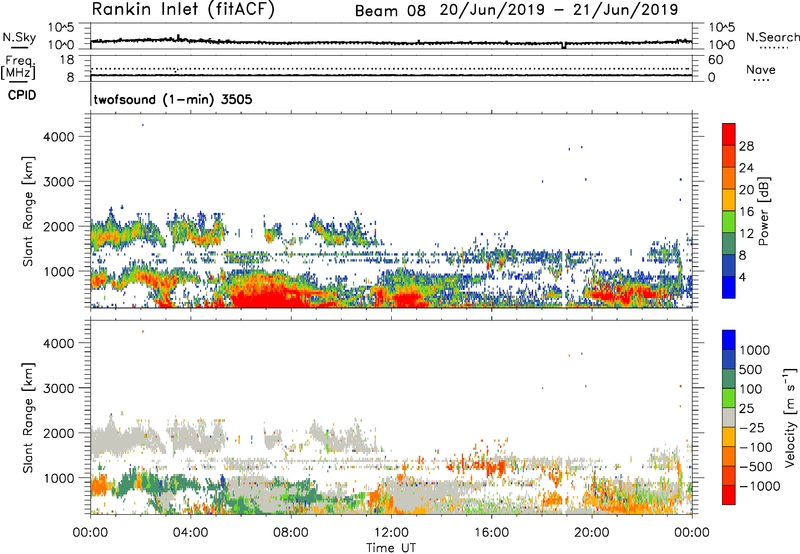
Task: Click the 'Time UT' axis title
Action: pyautogui.click(x=391, y=548)
